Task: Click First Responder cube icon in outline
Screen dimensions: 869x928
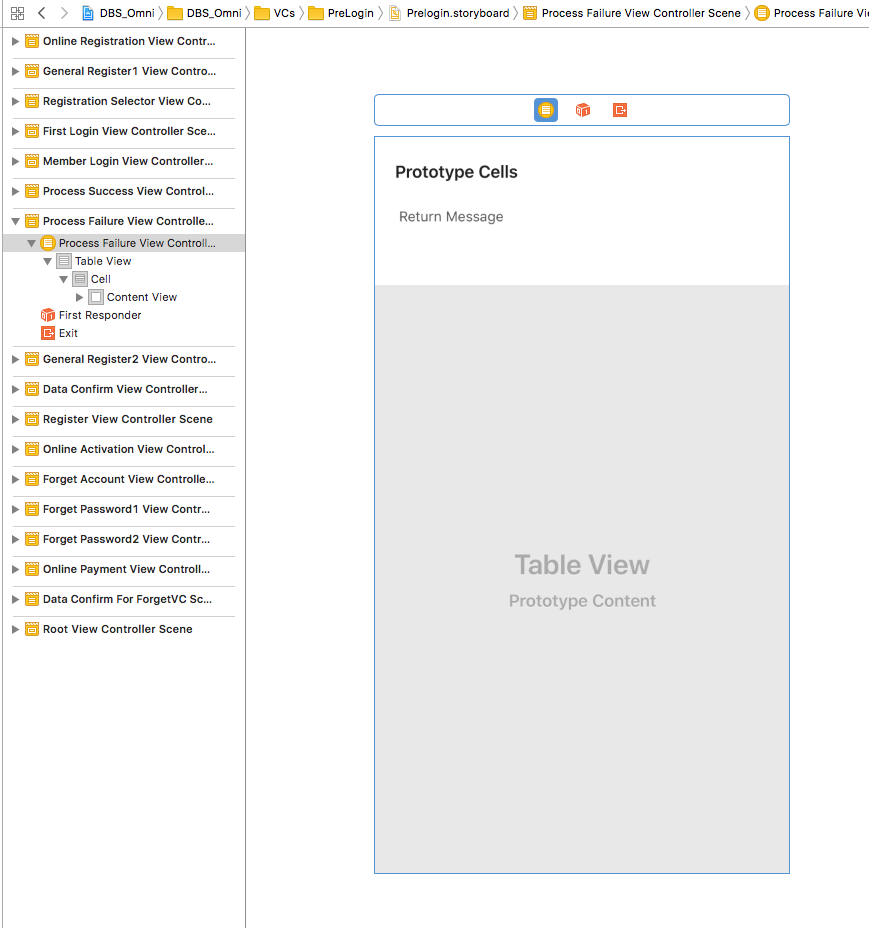Action: (48, 315)
